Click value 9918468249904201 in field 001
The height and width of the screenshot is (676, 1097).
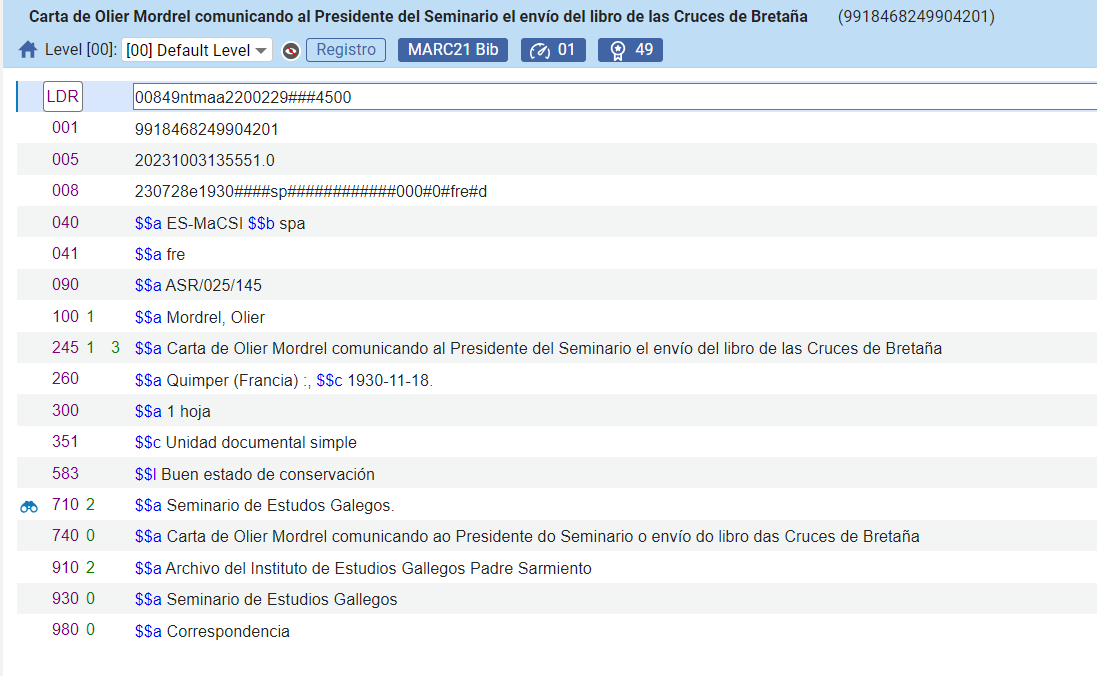coord(206,129)
